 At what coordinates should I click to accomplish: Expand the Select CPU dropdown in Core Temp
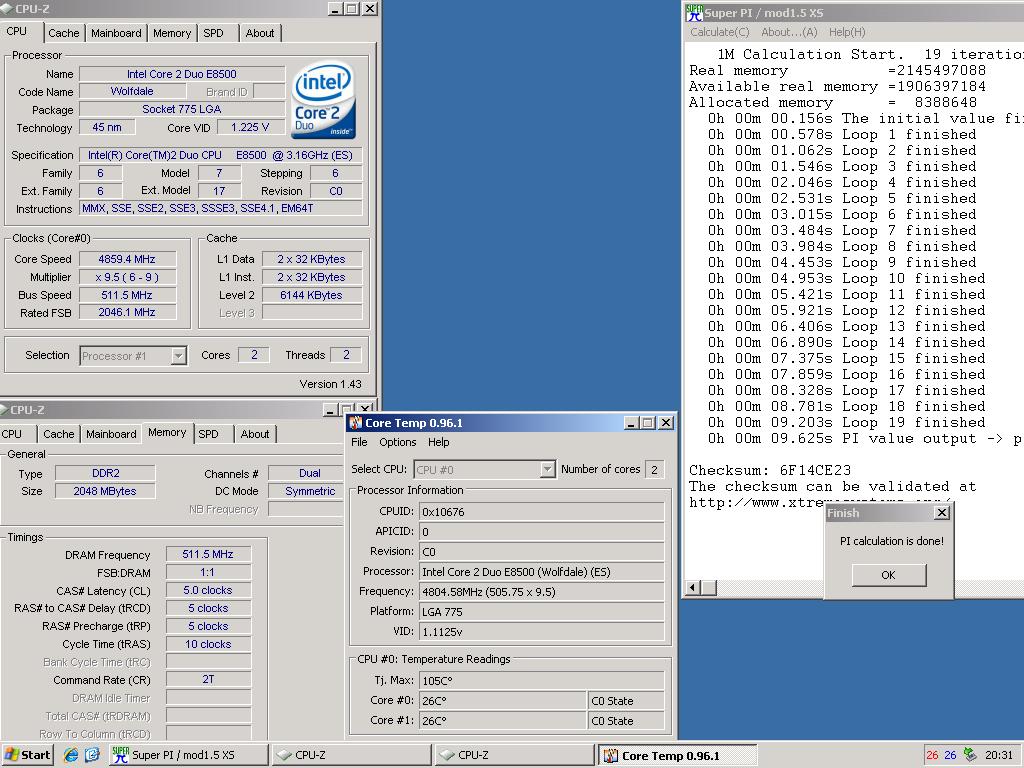(547, 470)
